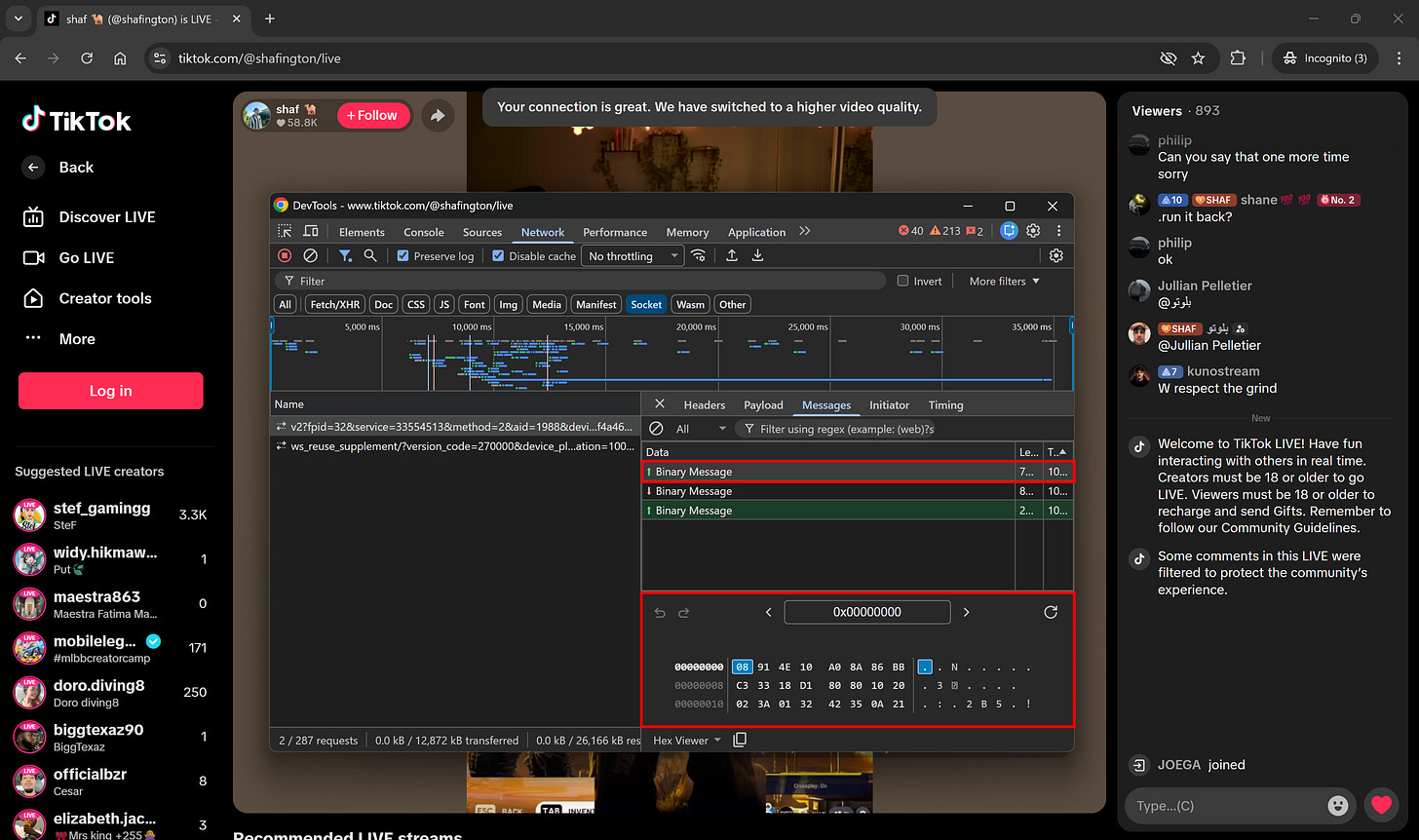Viewport: 1419px width, 840px height.
Task: Clear the network log
Action: coord(310,255)
